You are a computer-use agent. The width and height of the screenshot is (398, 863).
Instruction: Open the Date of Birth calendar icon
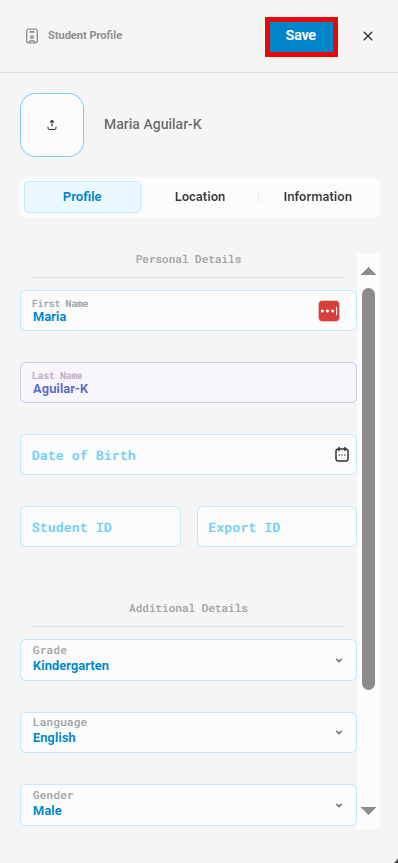click(342, 455)
